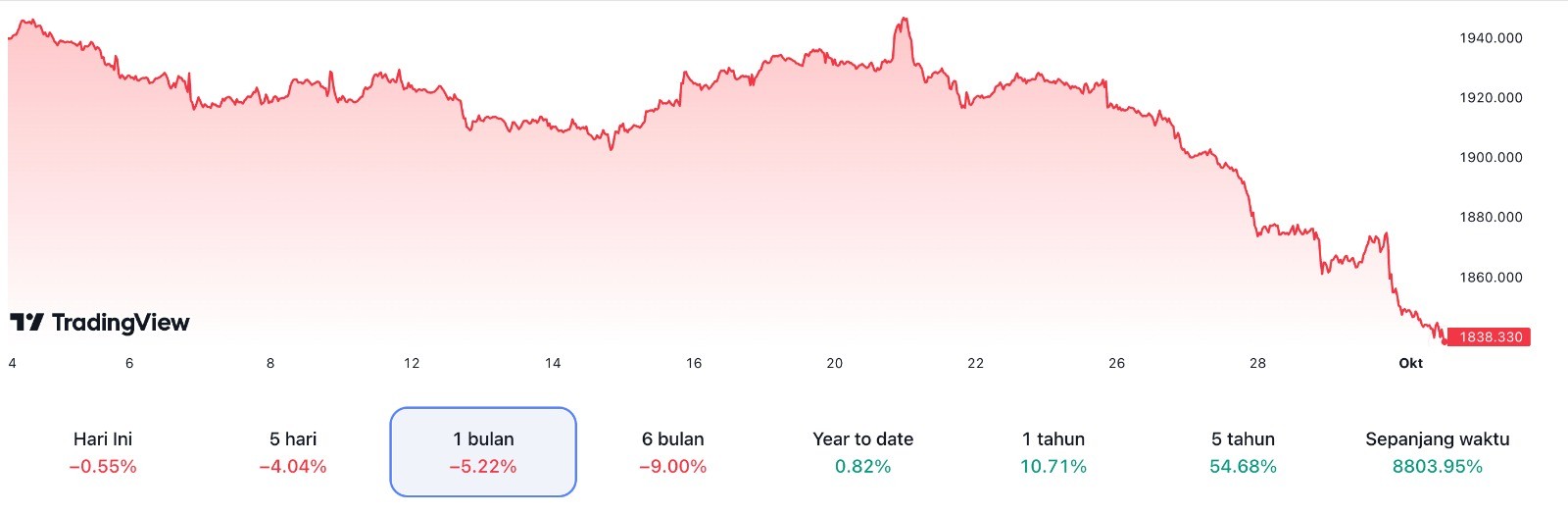Select the 1 tahun time range

pyautogui.click(x=1053, y=452)
